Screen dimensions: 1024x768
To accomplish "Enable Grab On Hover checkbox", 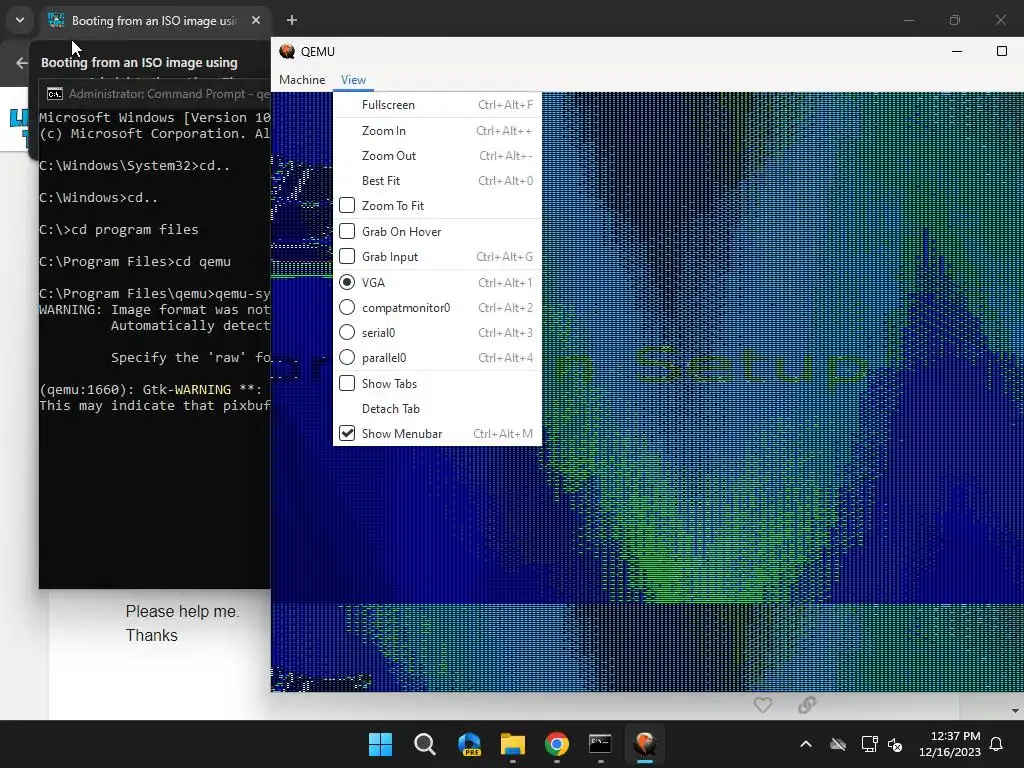I will pos(347,231).
